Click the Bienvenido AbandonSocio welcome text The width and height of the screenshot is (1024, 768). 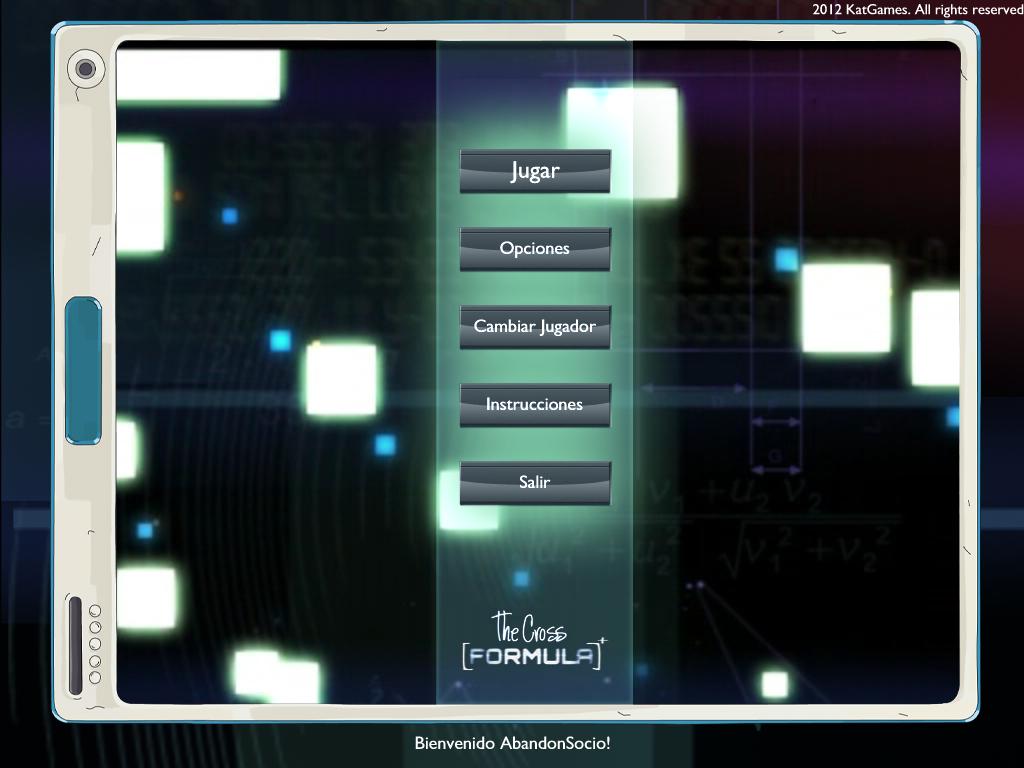512,743
